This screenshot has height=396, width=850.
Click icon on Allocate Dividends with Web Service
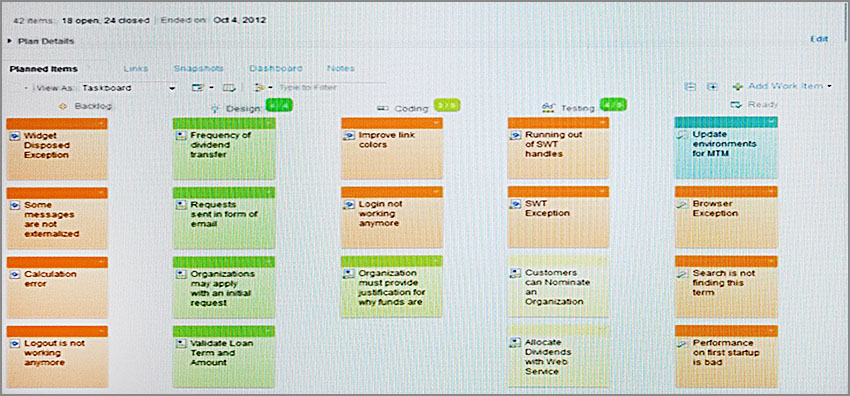[516, 342]
